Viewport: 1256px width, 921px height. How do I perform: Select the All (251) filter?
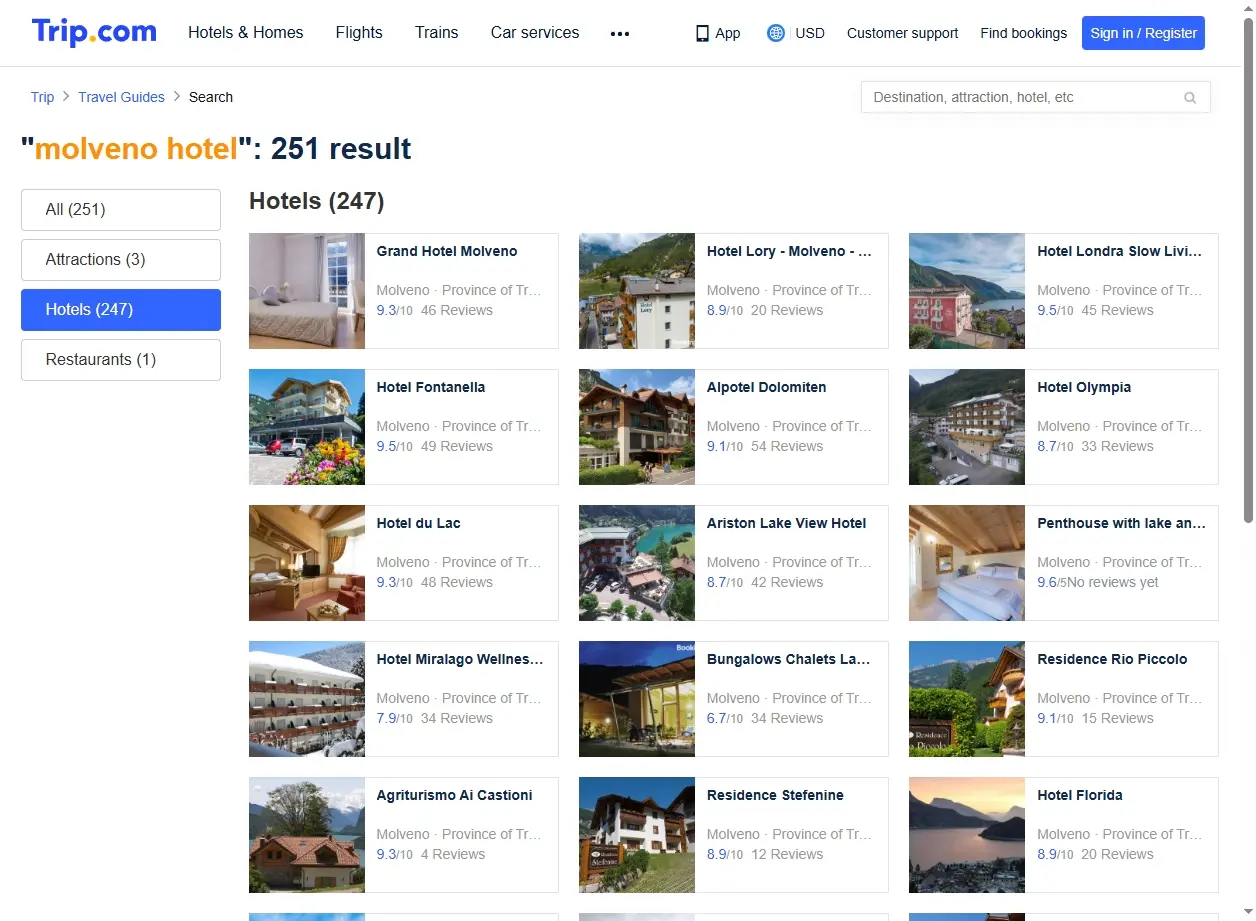[121, 210]
